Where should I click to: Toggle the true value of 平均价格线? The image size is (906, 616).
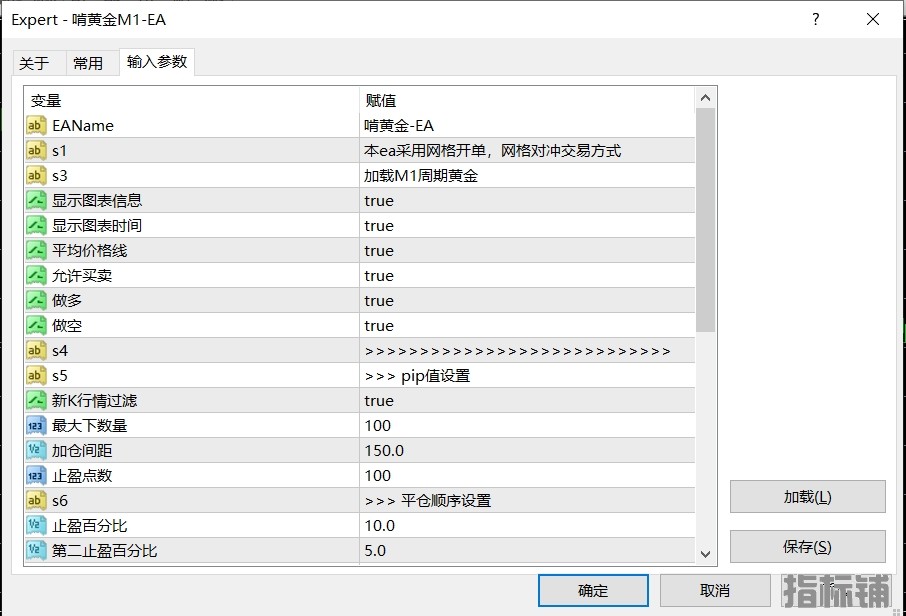tap(378, 251)
